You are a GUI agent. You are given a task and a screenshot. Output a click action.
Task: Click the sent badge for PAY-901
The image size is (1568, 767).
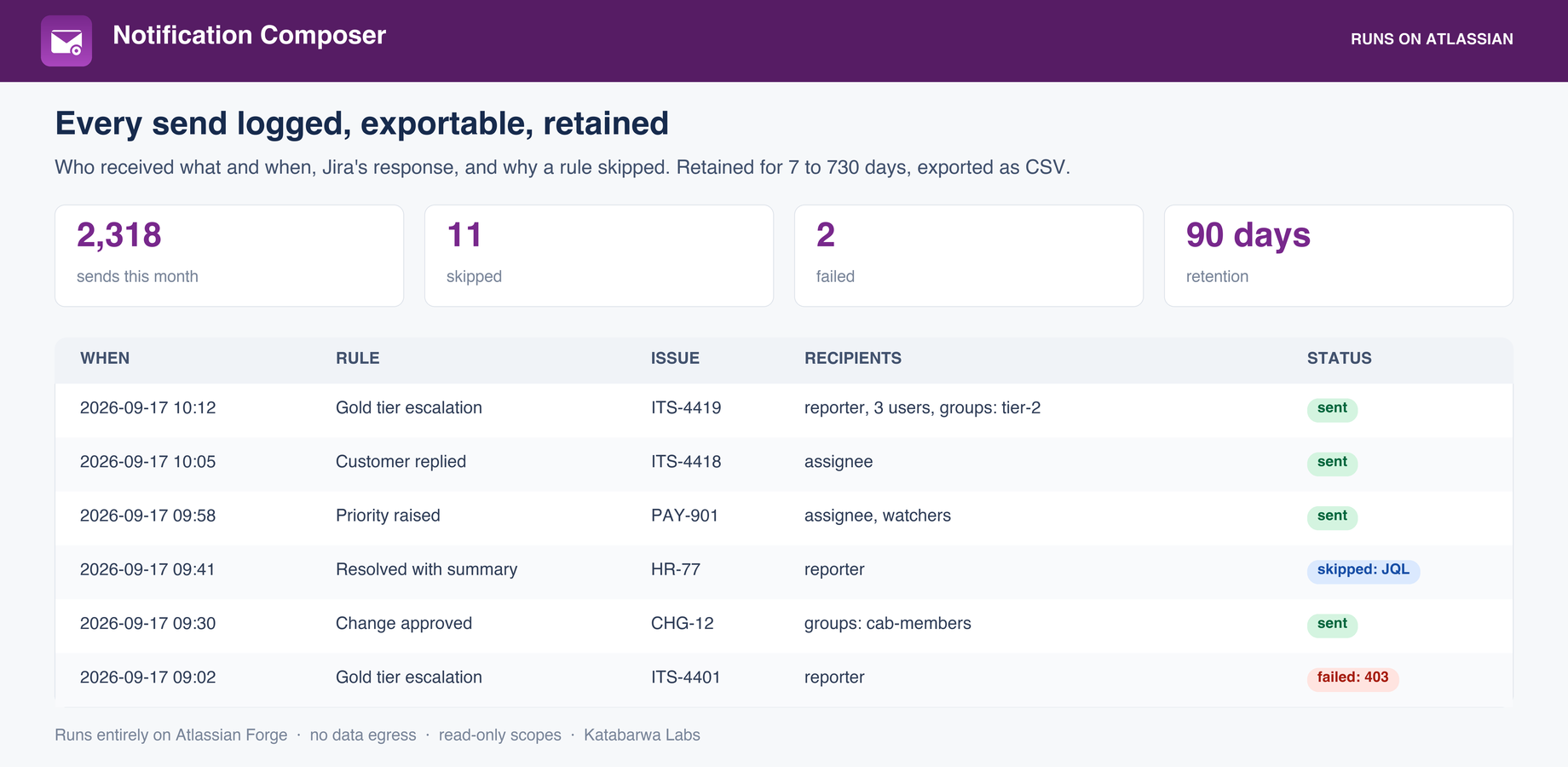pos(1332,516)
